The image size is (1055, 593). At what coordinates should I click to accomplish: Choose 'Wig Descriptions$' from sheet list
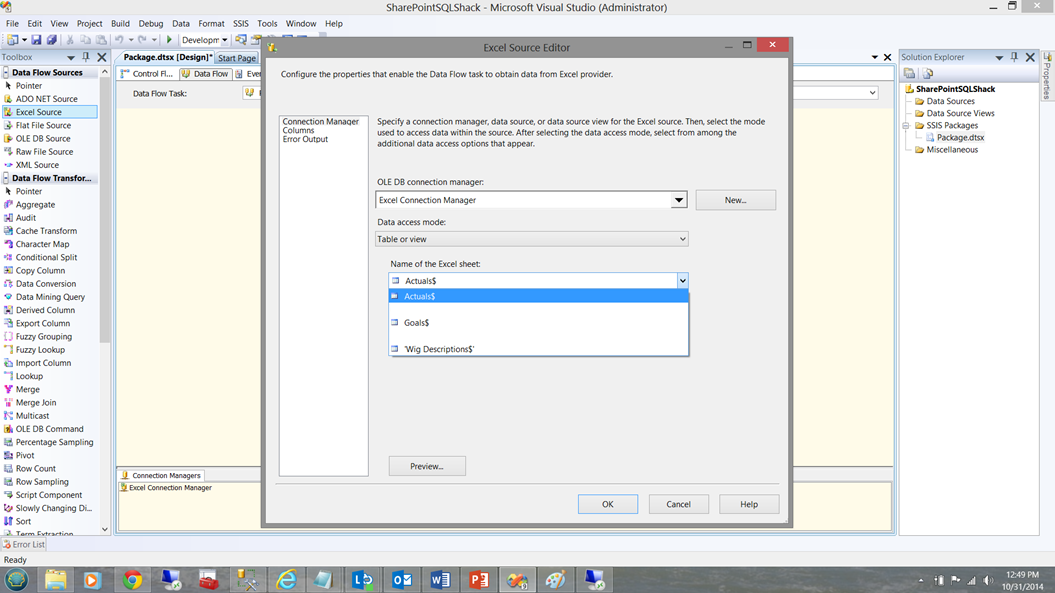pos(538,349)
